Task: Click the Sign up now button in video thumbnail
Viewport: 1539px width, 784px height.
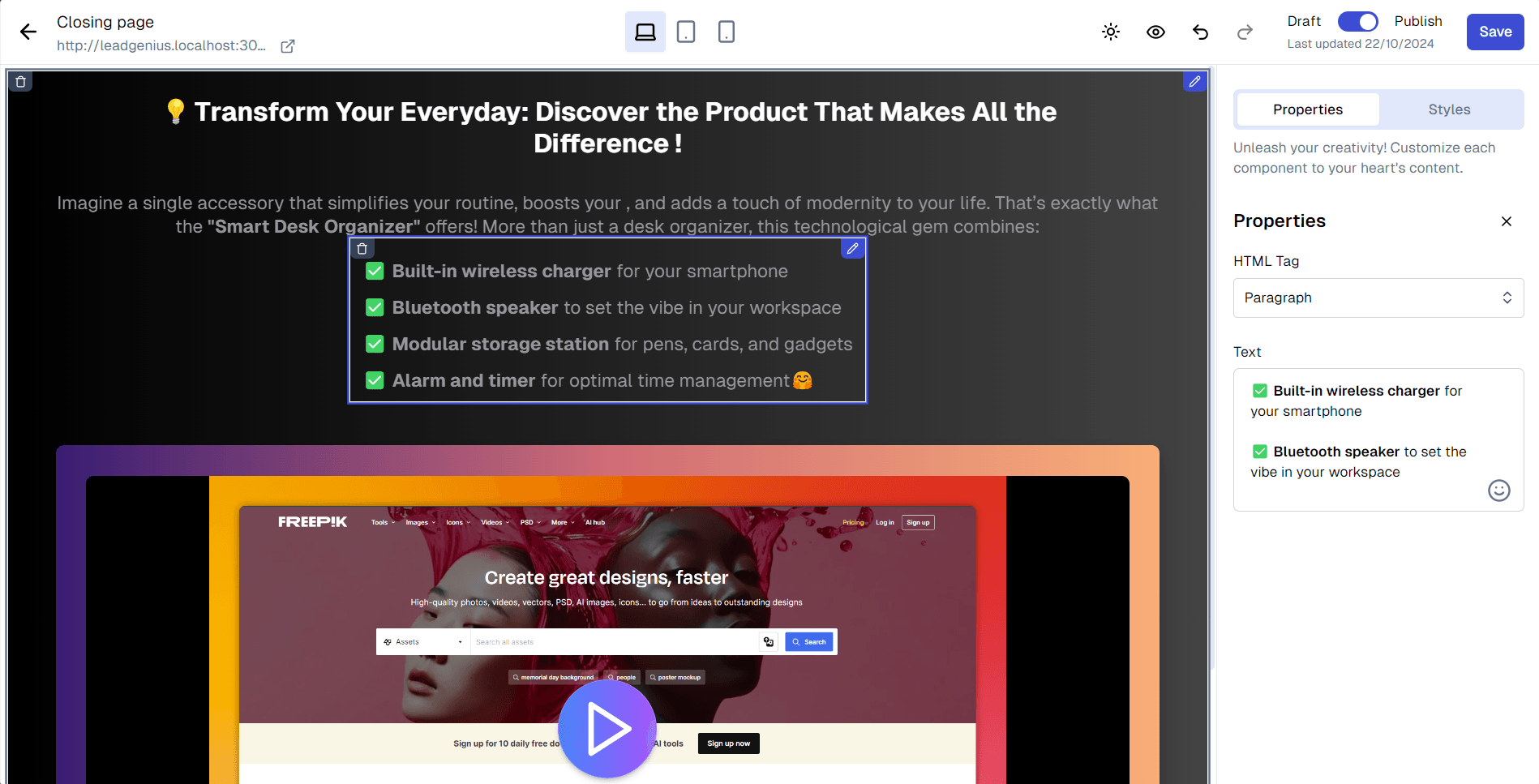Action: [728, 743]
